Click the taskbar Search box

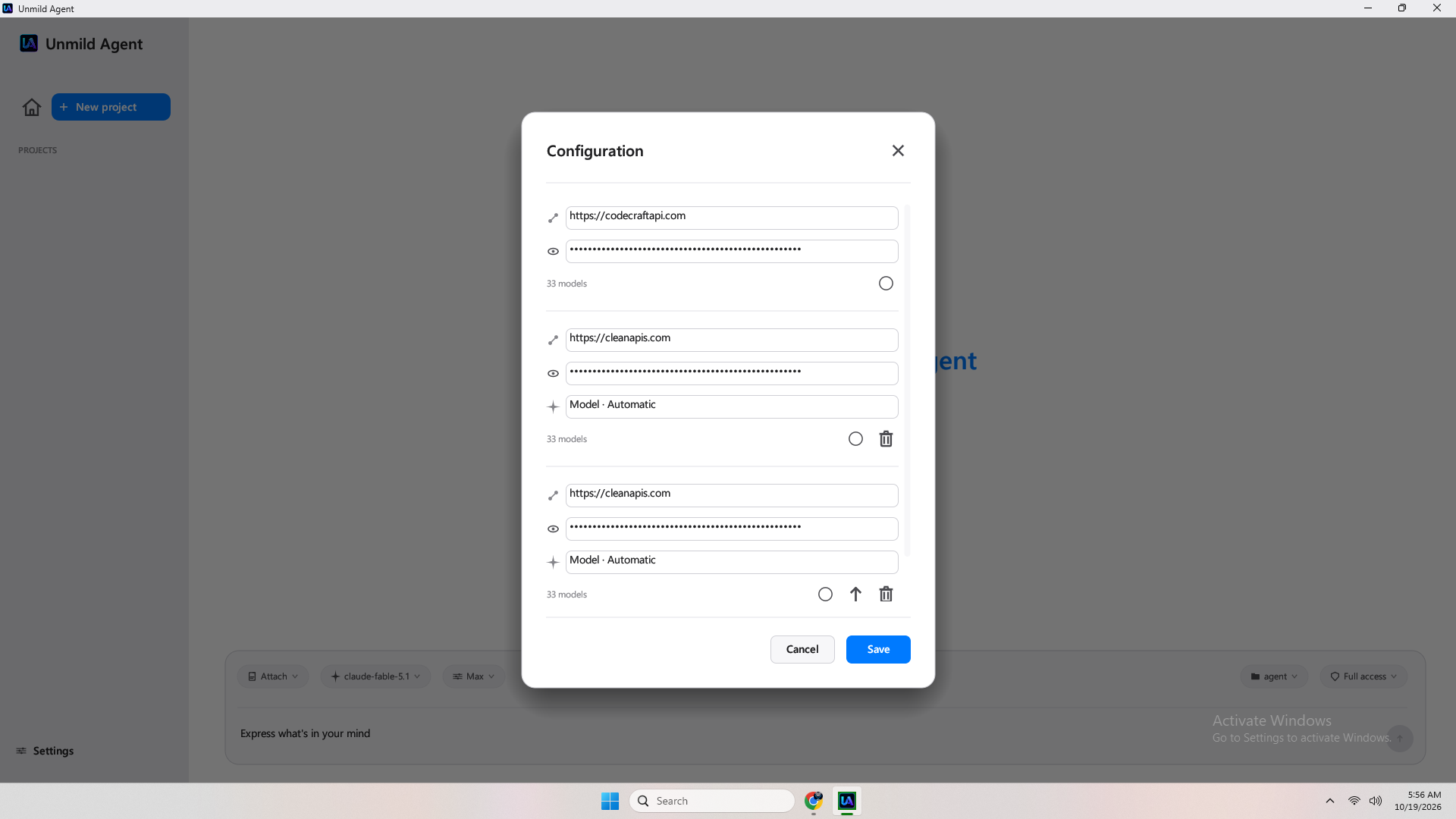coord(712,801)
